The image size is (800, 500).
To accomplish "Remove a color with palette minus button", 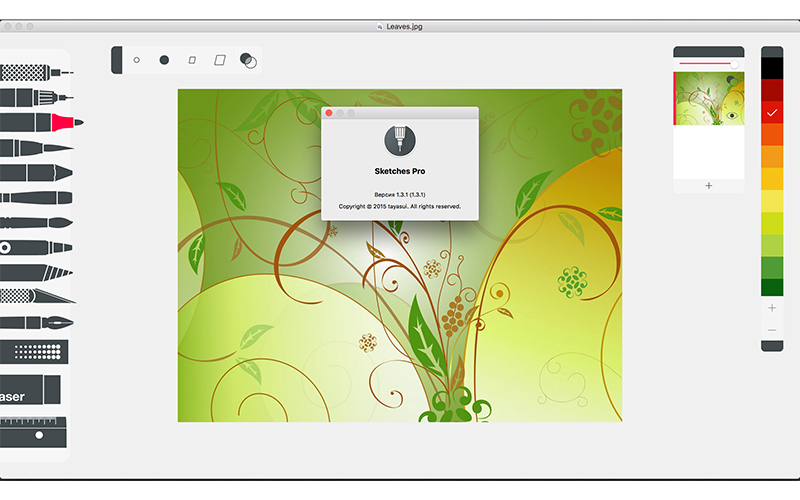I will coord(772,331).
